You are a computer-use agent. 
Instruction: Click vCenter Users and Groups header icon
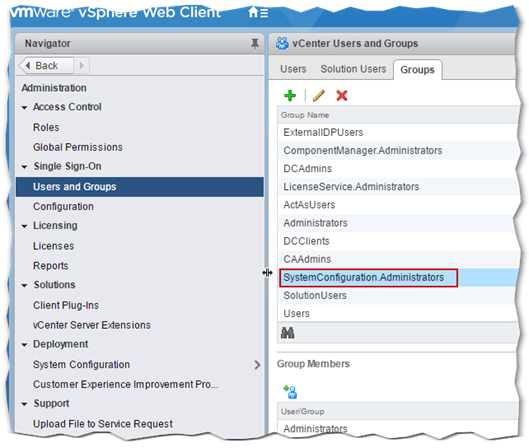282,43
